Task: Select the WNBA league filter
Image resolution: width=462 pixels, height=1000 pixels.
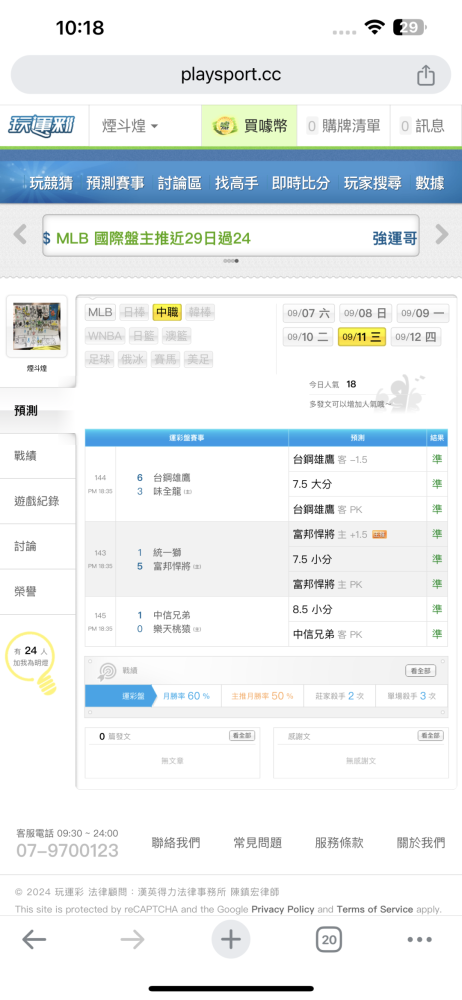Action: (x=105, y=336)
